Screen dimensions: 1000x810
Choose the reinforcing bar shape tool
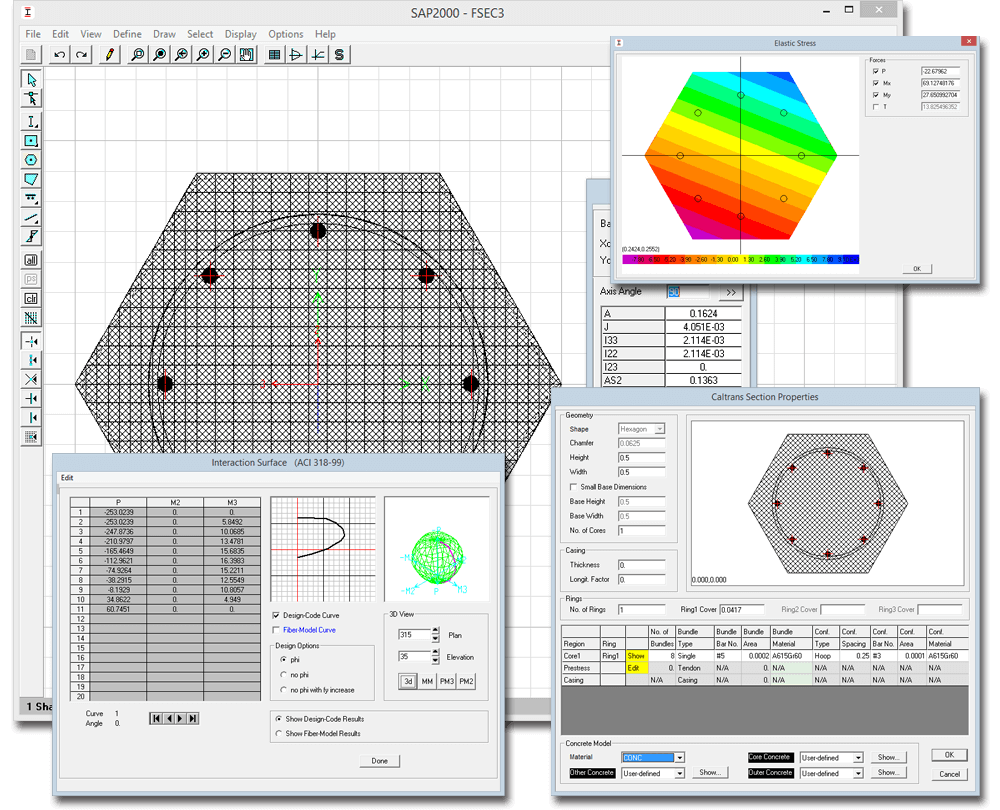[x=31, y=198]
